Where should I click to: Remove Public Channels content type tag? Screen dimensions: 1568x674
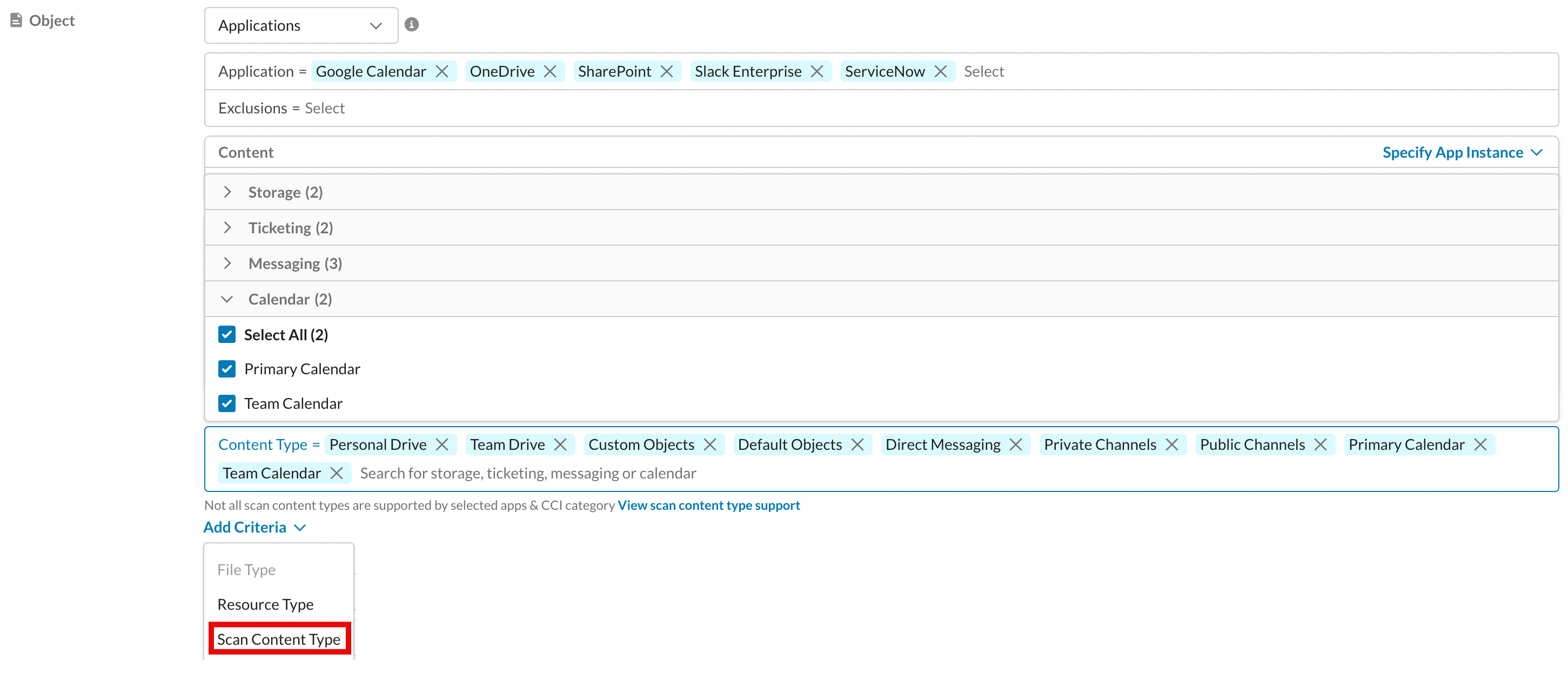(x=1321, y=444)
